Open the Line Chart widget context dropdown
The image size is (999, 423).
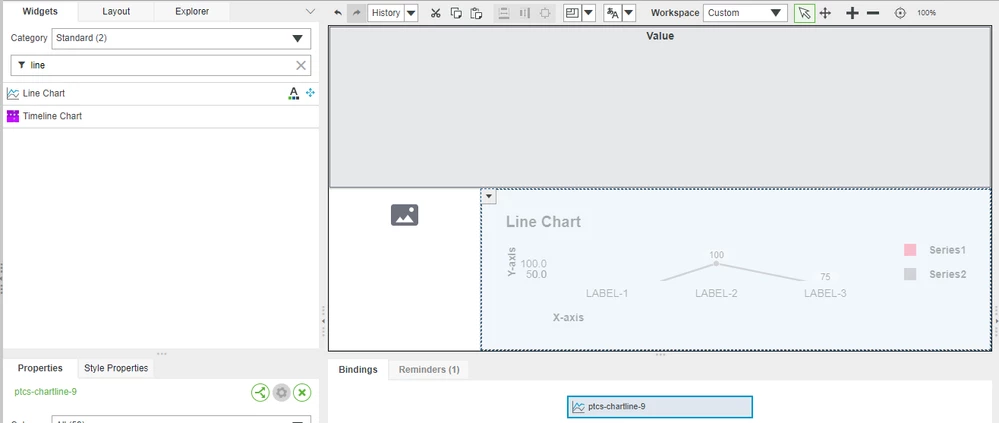tap(489, 196)
